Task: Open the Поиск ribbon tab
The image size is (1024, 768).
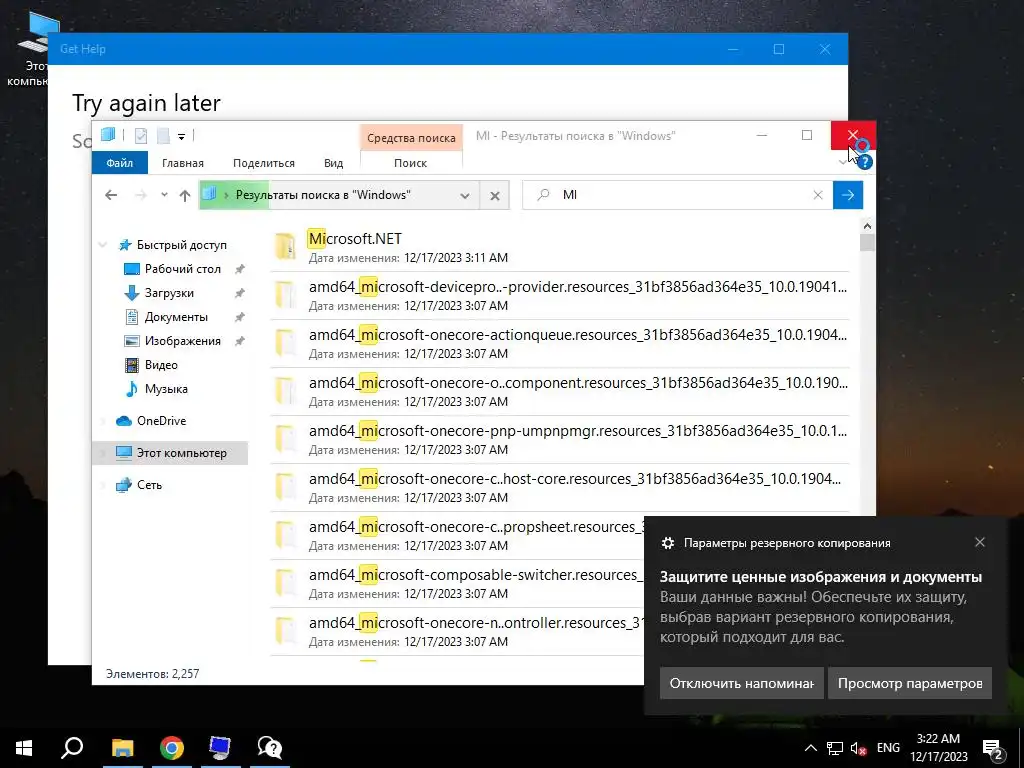Action: (410, 163)
